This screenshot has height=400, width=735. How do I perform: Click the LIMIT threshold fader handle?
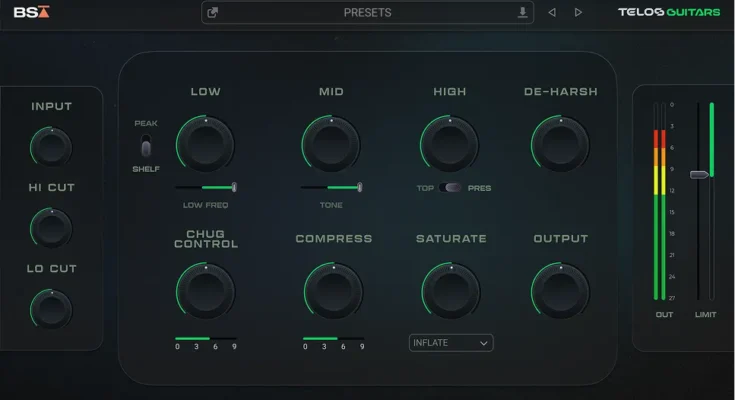(699, 175)
